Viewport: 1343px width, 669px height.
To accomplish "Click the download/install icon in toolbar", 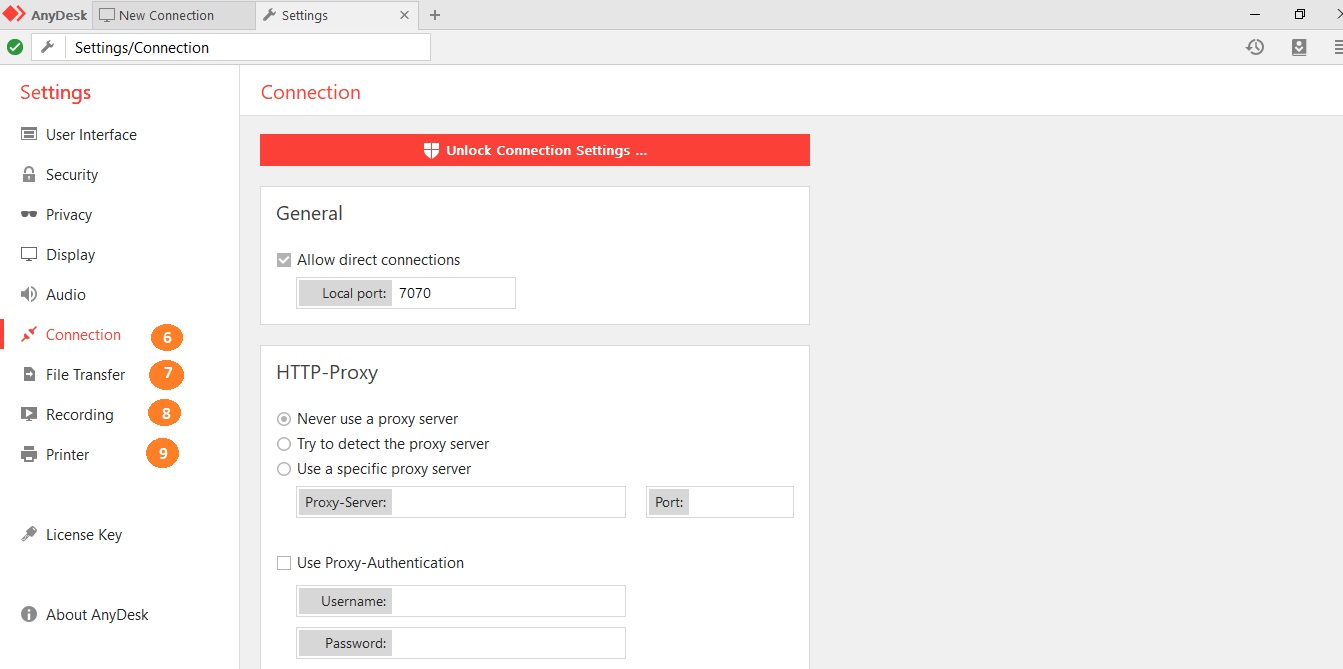I will point(1299,47).
